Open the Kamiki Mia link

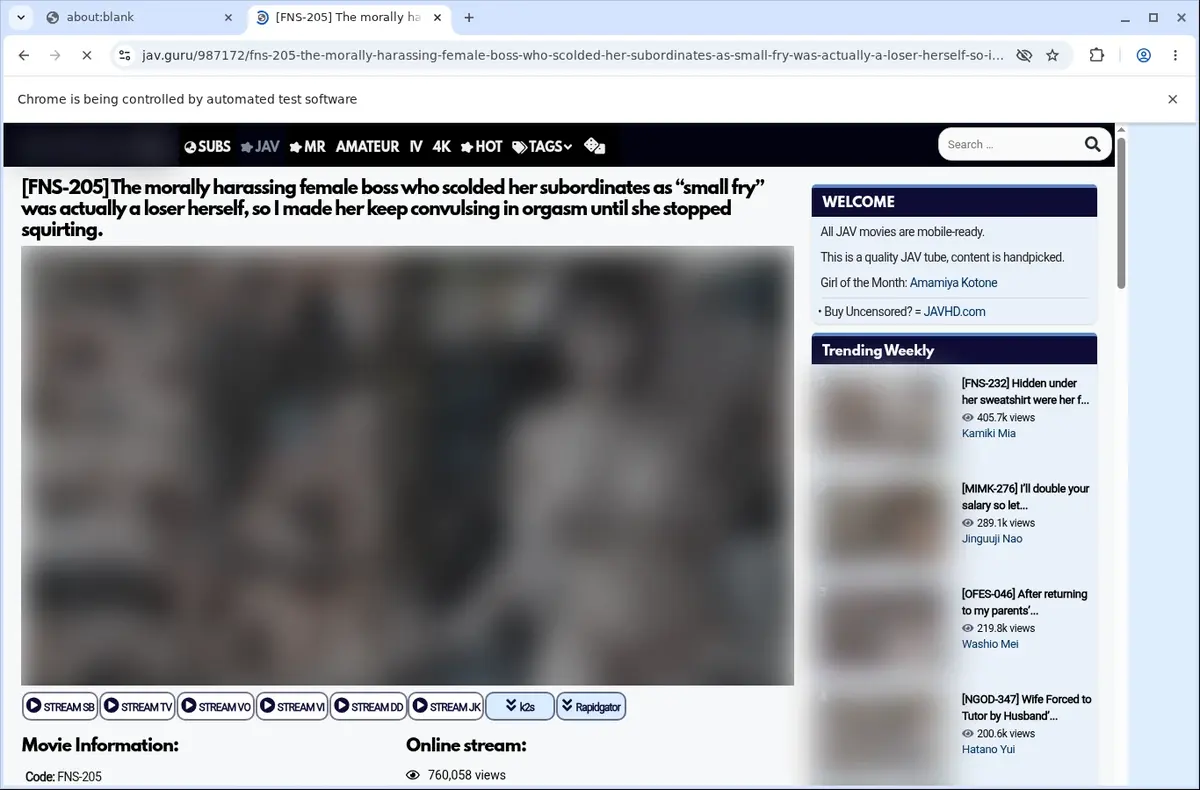989,433
